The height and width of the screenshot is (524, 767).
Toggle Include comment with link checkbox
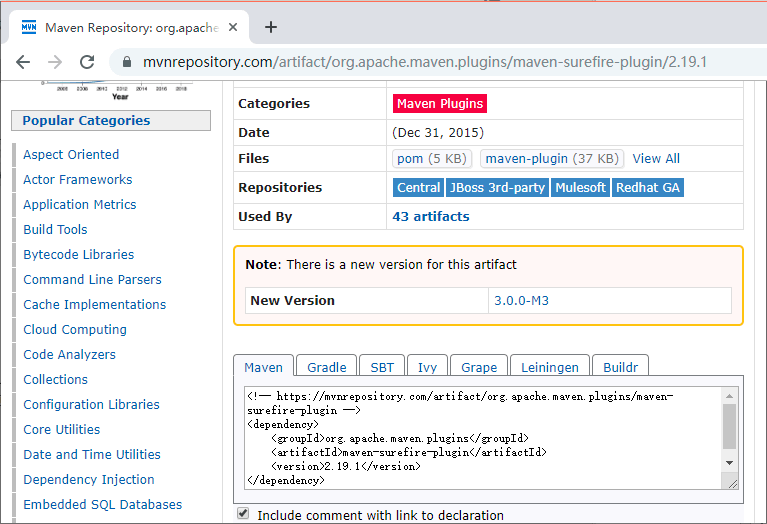point(243,514)
